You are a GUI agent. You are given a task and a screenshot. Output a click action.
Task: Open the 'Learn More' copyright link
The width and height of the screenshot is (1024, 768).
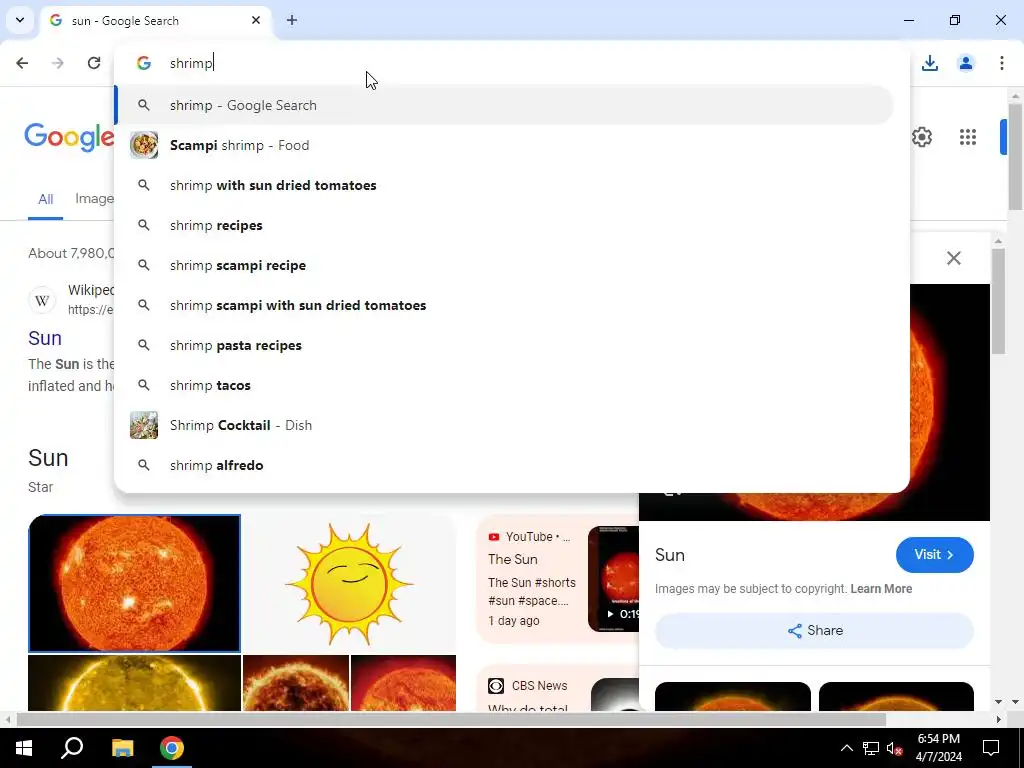pos(881,588)
